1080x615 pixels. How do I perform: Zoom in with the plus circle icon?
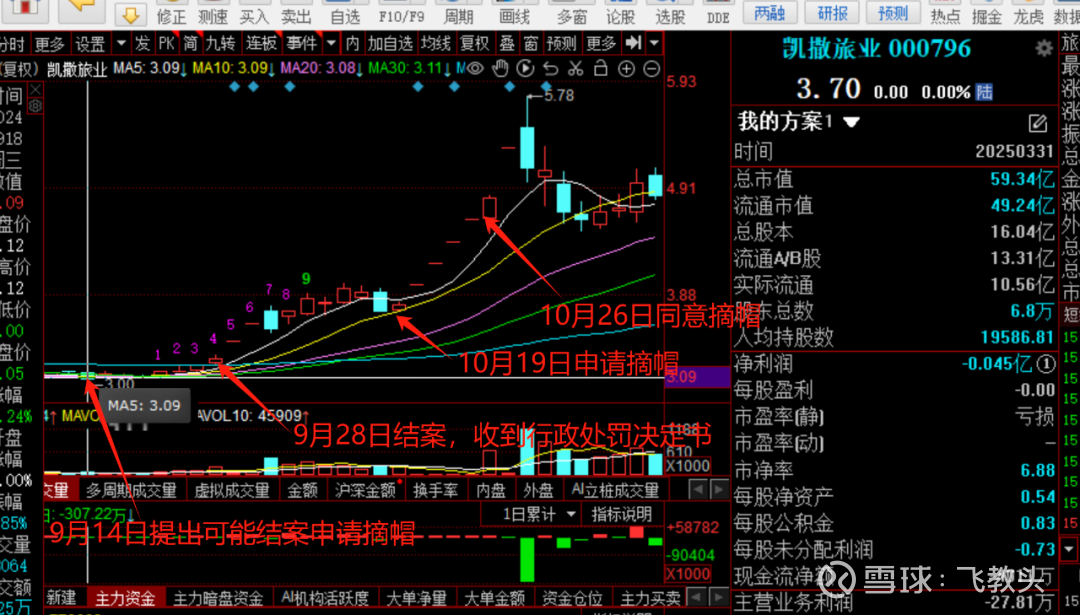[x=626, y=68]
